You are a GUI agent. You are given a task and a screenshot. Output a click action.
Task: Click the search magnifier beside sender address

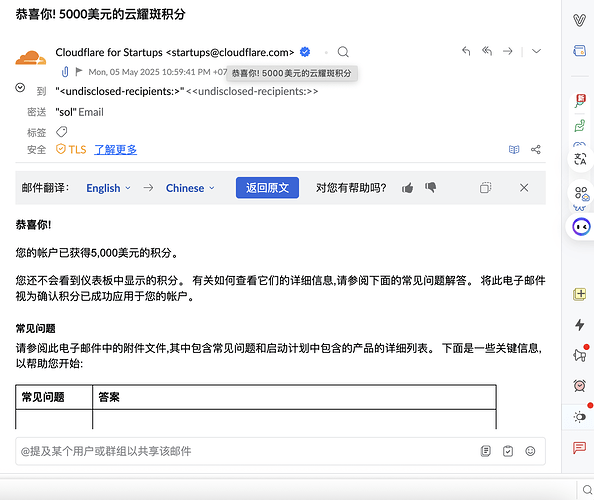[x=343, y=52]
